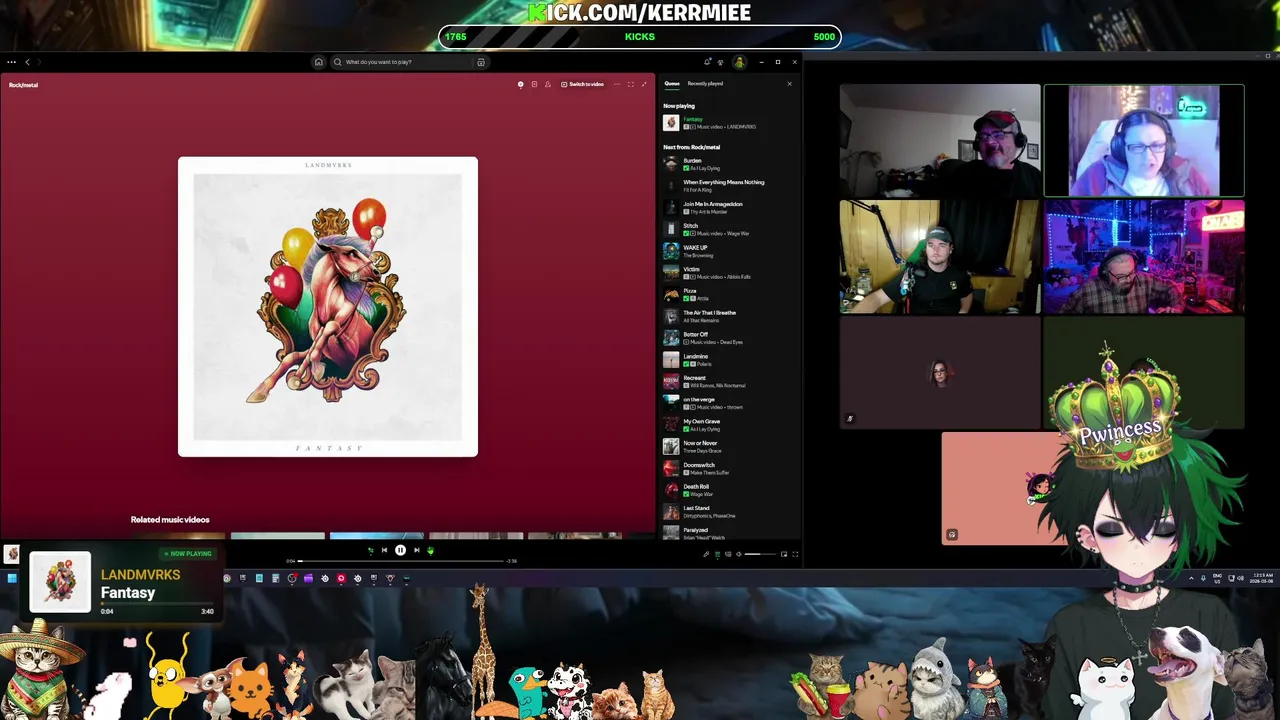This screenshot has width=1280, height=720.
Task: Mute with the speaker icon
Action: coord(738,554)
